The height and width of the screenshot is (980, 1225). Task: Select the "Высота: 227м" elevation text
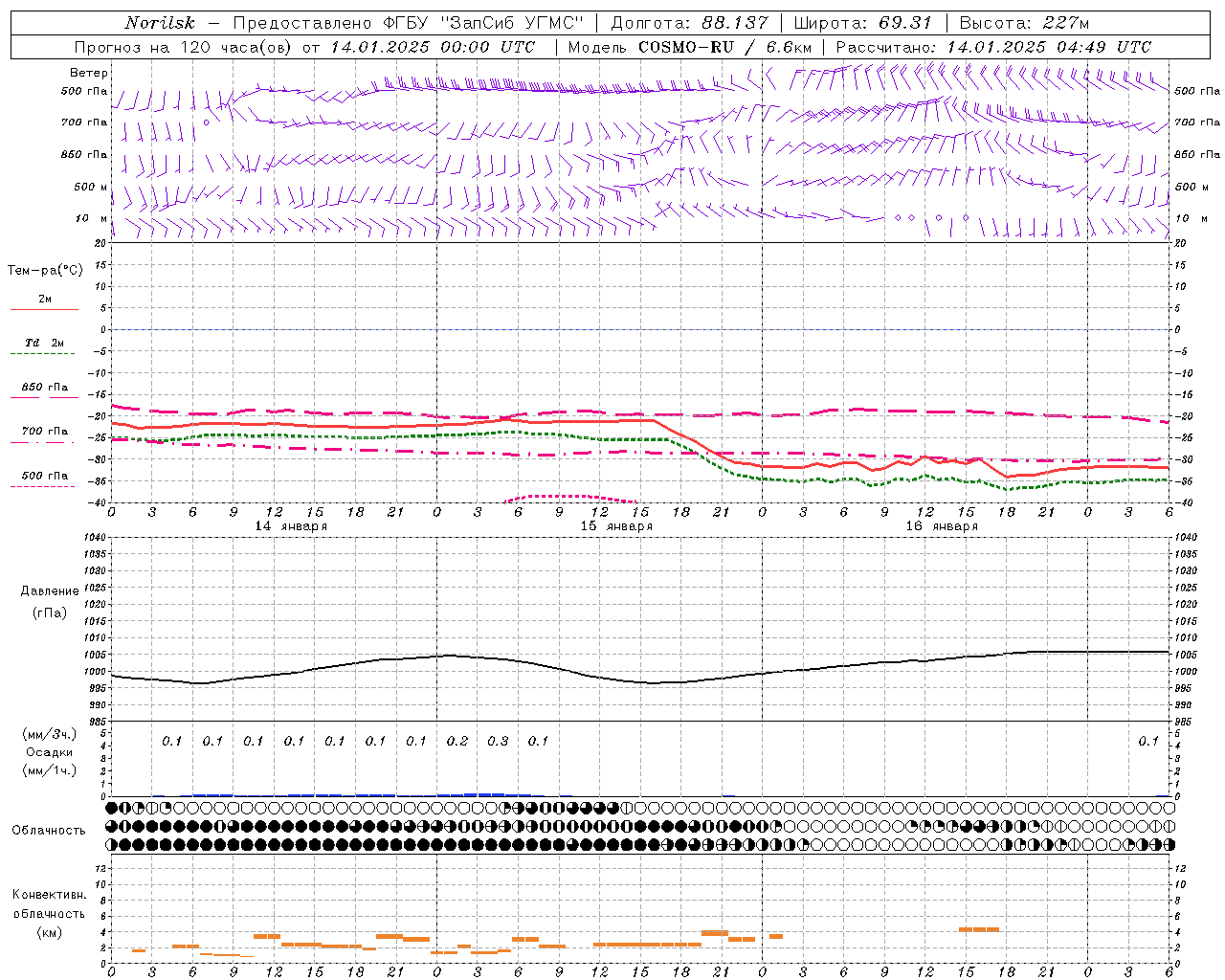coord(1024,23)
